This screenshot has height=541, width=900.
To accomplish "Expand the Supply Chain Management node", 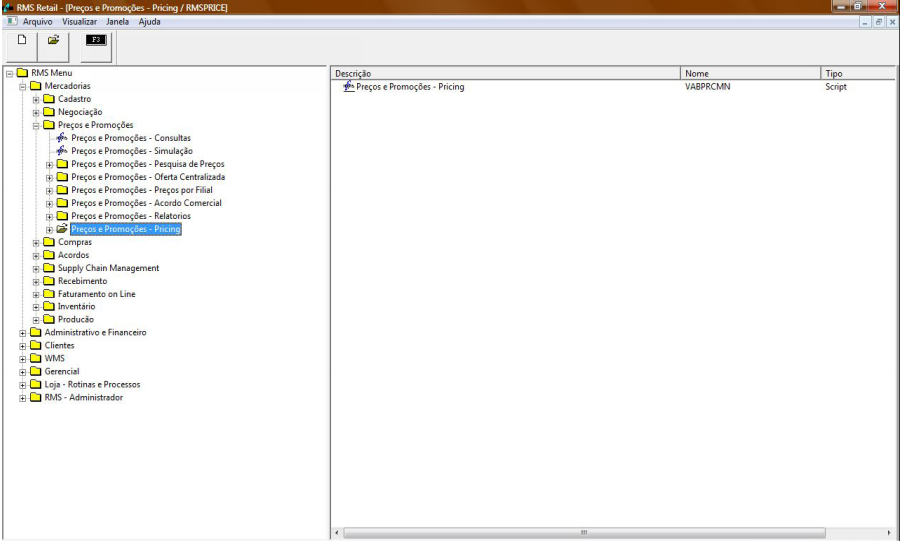I will tap(36, 268).
